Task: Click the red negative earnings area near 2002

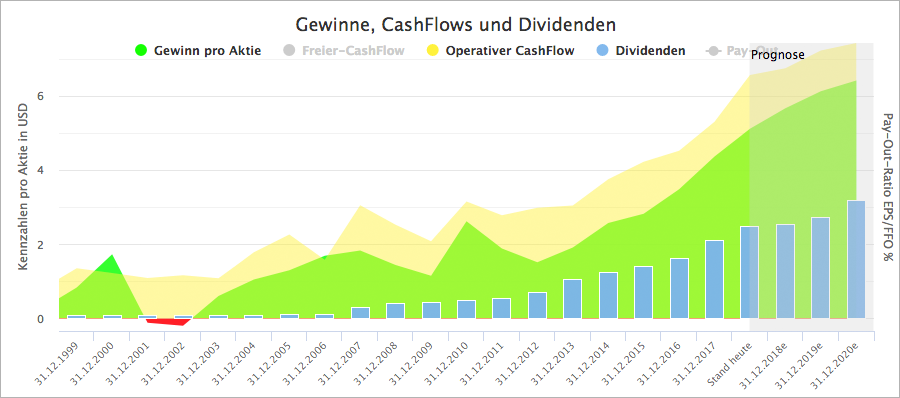Action: 169,322
